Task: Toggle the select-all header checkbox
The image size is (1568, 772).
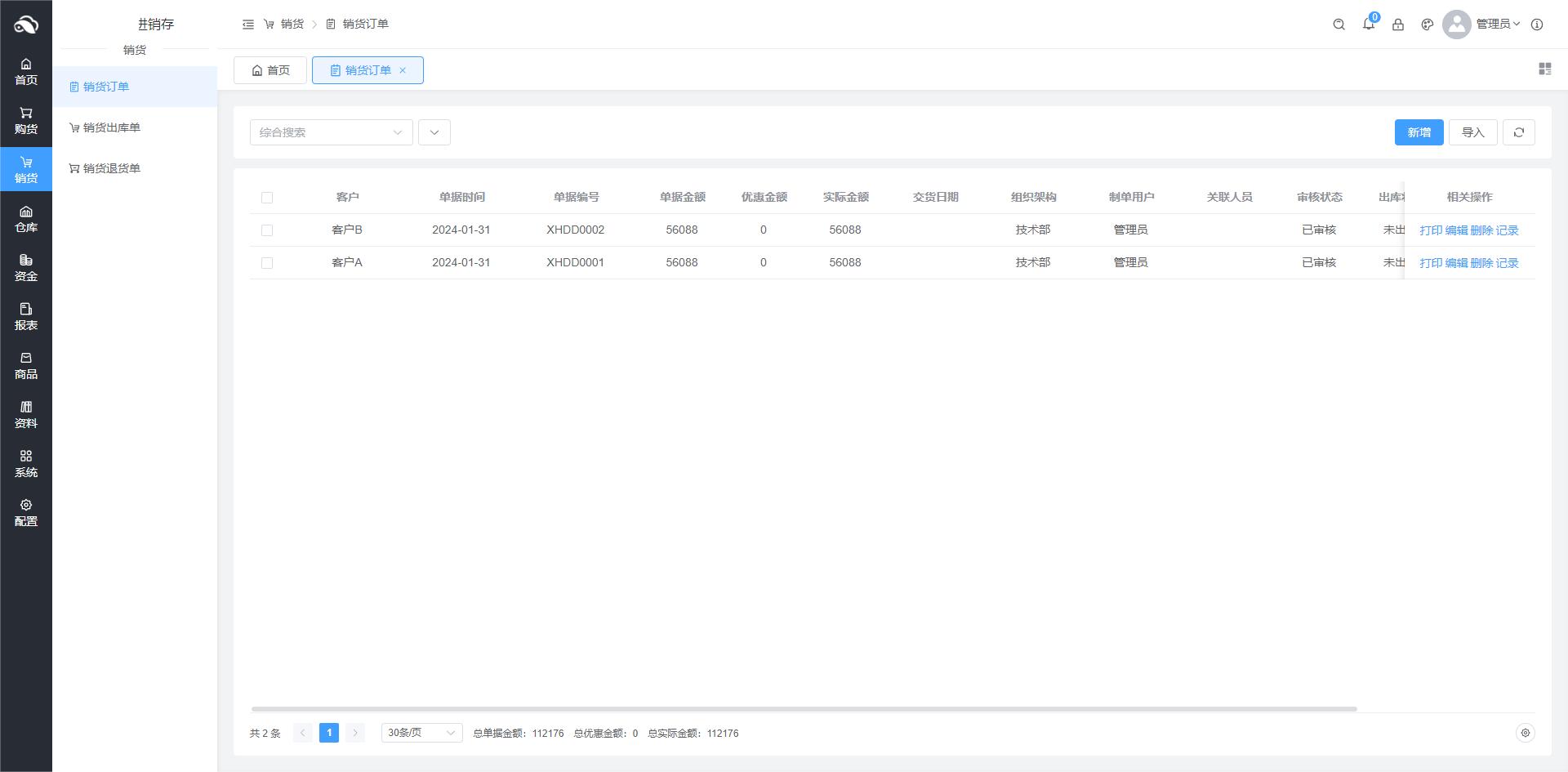Action: (x=267, y=198)
